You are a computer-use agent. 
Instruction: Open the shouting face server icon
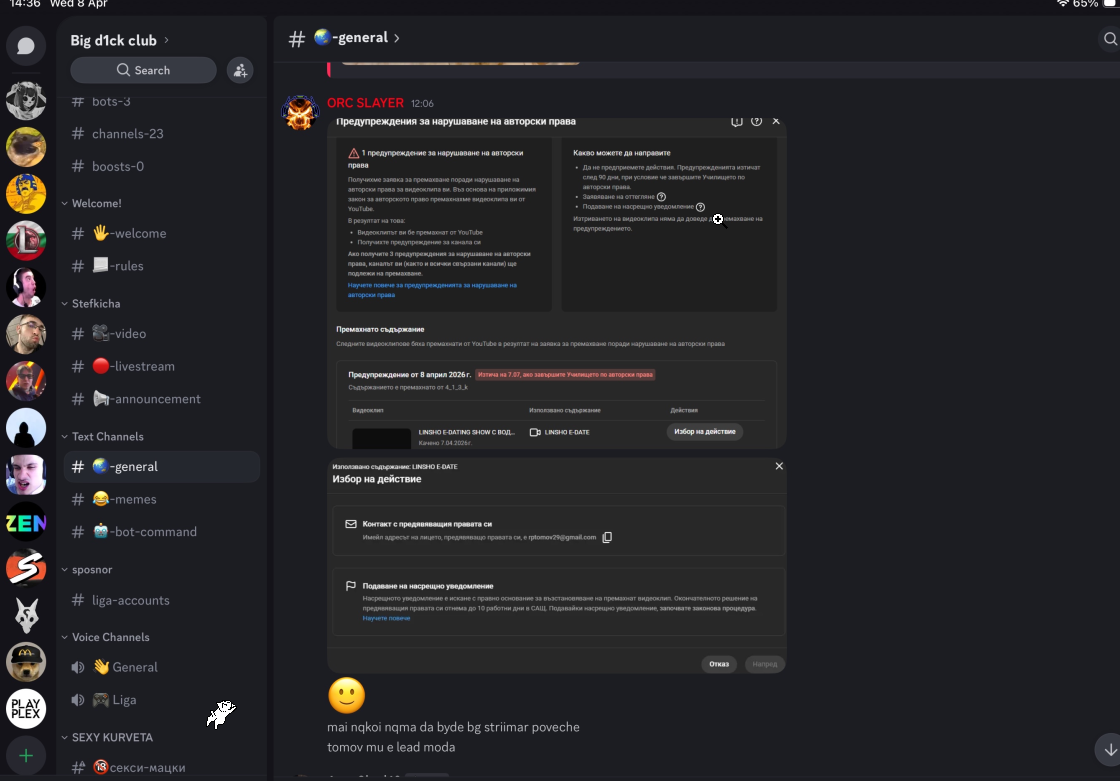tap(26, 475)
